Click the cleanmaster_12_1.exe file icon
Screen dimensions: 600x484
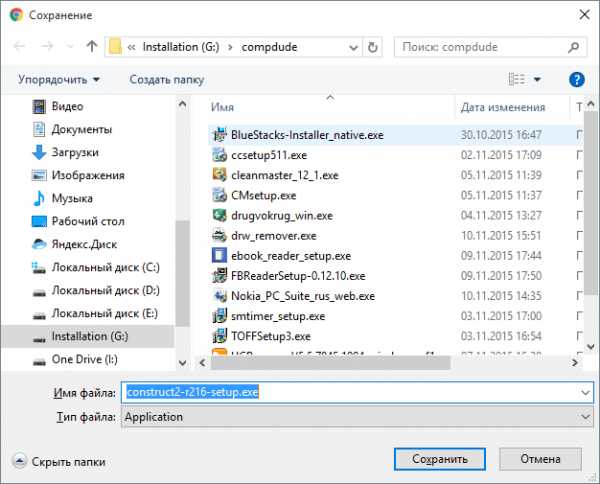pyautogui.click(x=220, y=175)
